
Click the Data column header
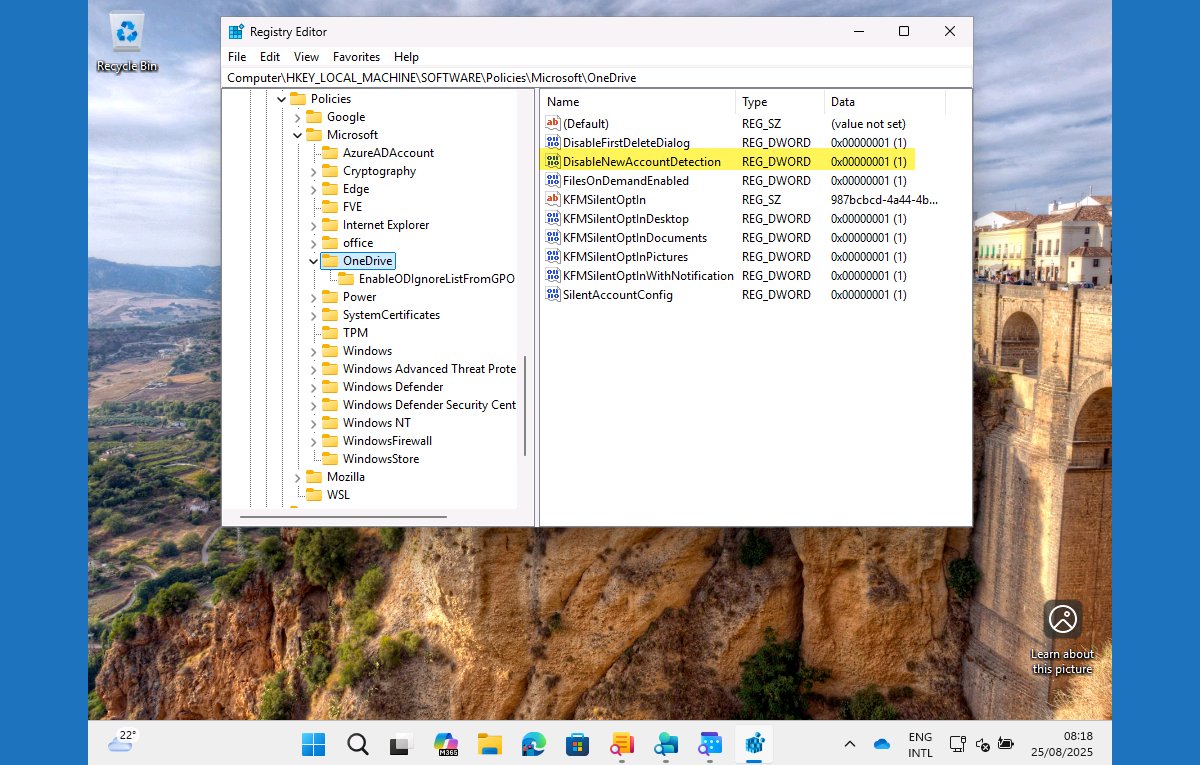885,102
